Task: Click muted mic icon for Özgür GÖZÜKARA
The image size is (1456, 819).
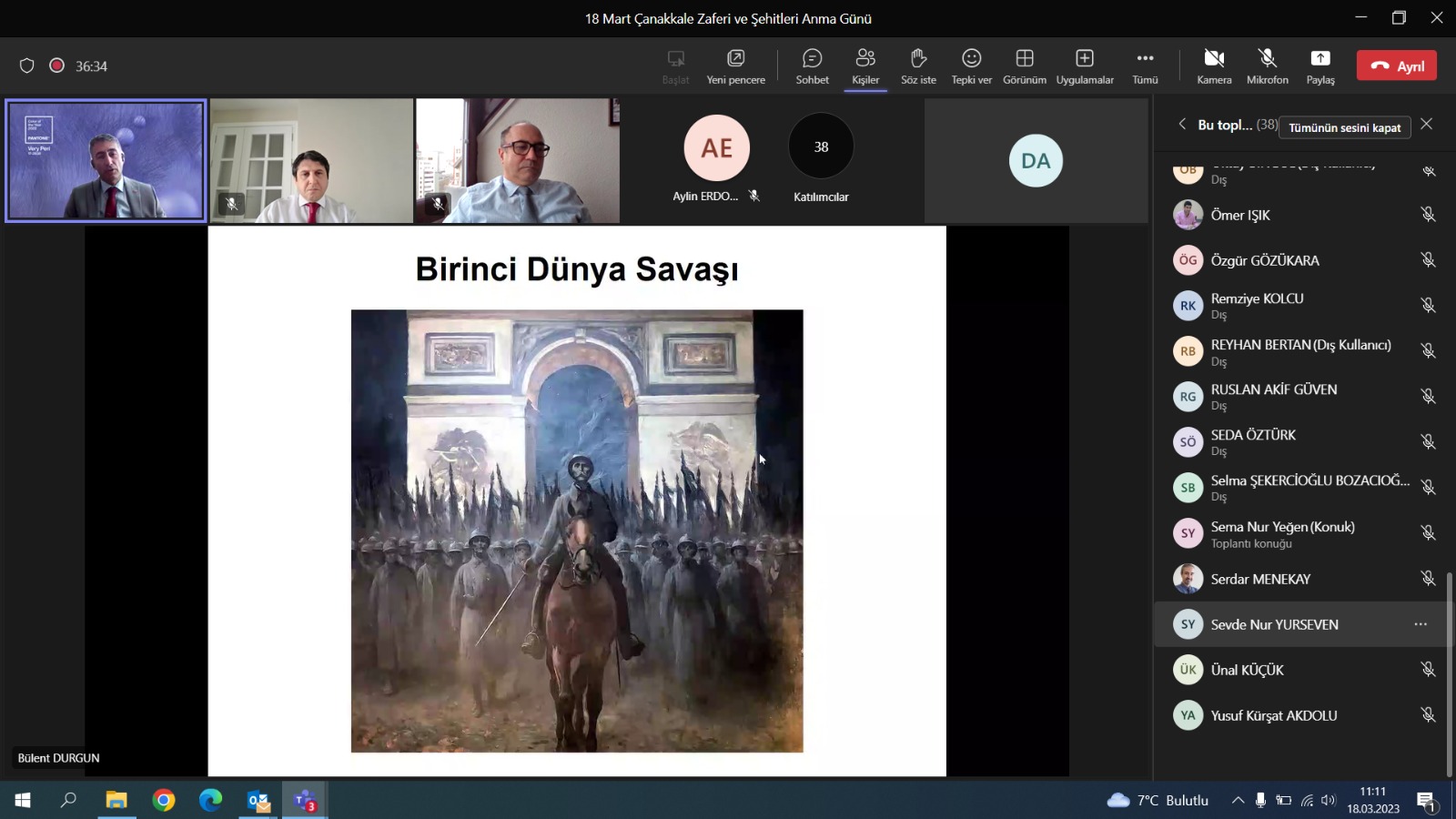Action: pos(1428,260)
